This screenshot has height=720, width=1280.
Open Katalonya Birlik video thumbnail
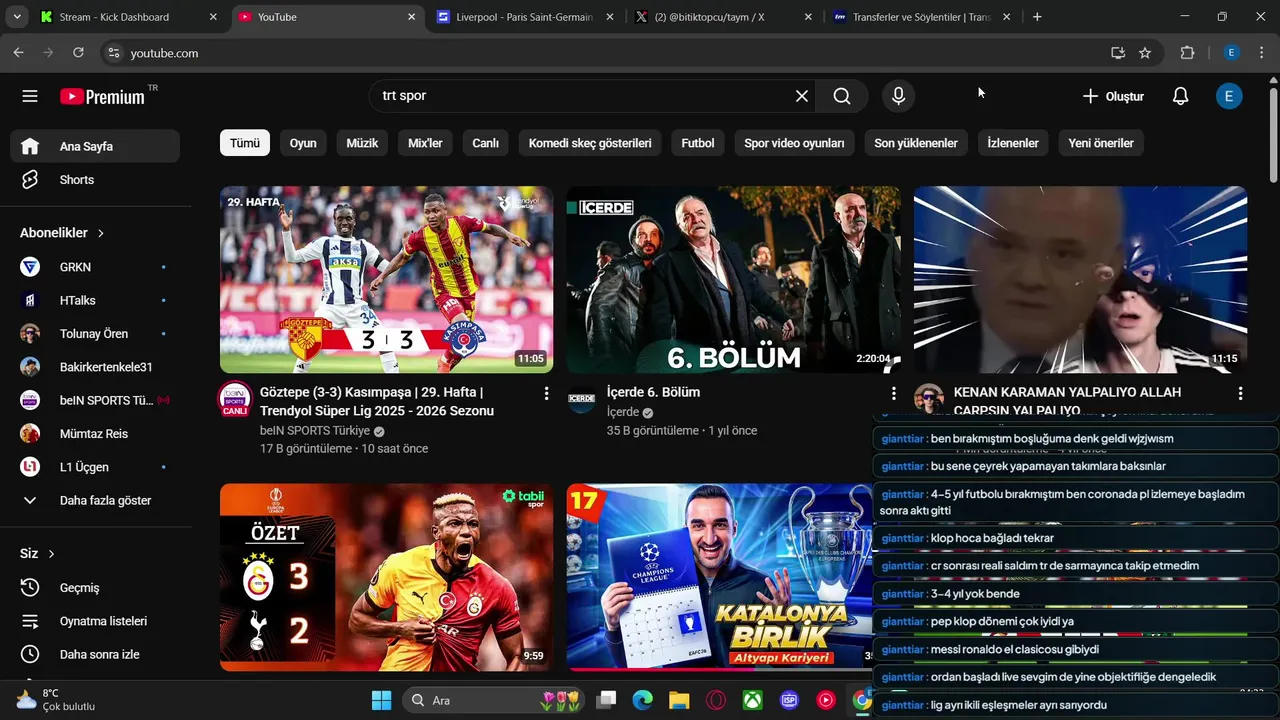coord(720,577)
